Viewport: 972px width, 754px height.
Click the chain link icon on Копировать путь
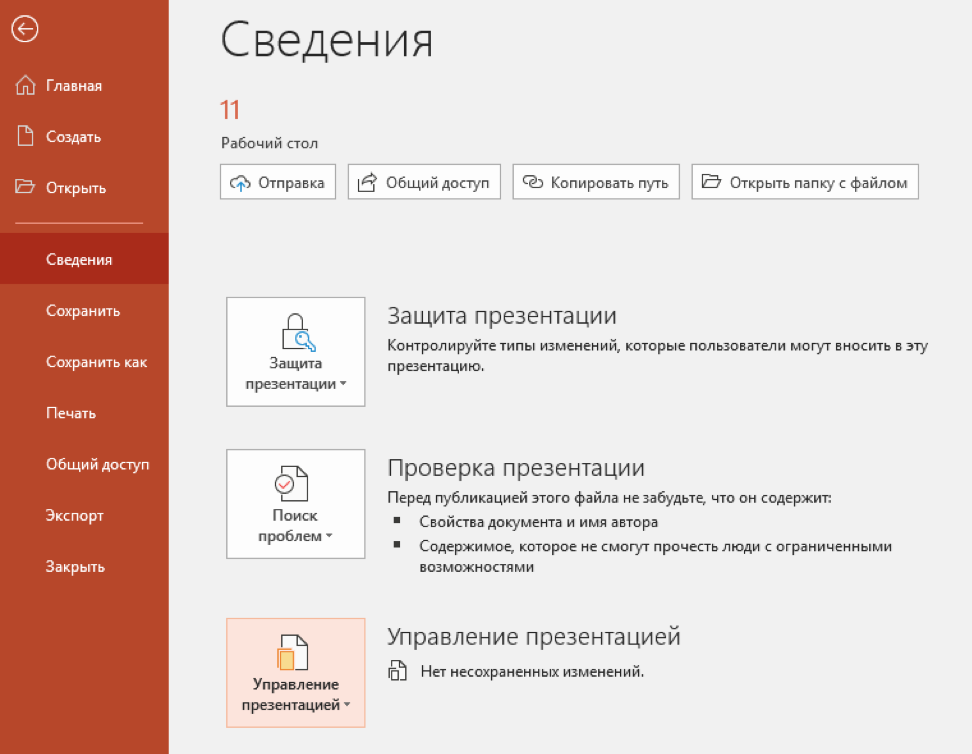[532, 182]
